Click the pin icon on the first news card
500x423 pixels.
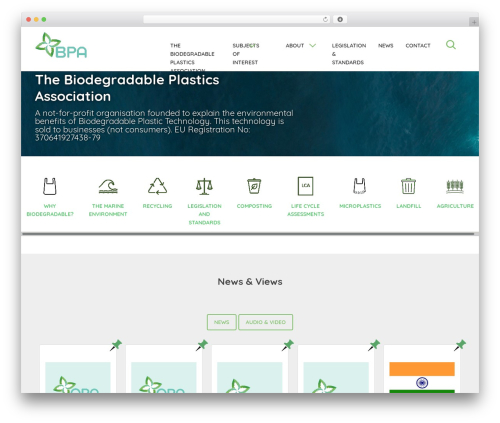[x=116, y=345]
